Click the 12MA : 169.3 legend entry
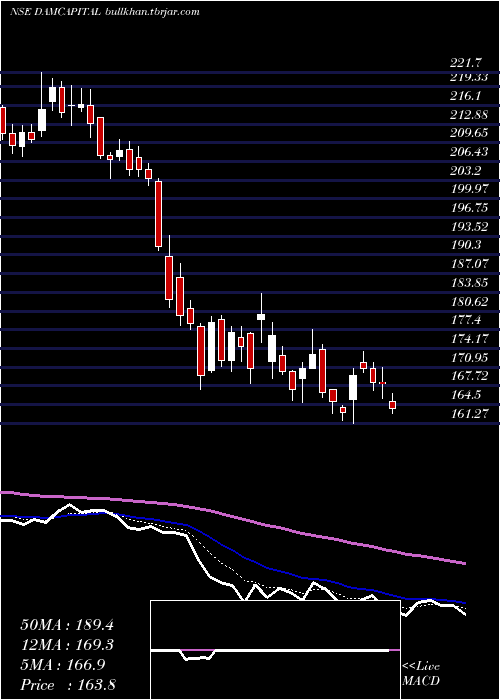The height and width of the screenshot is (700, 500). click(67, 645)
